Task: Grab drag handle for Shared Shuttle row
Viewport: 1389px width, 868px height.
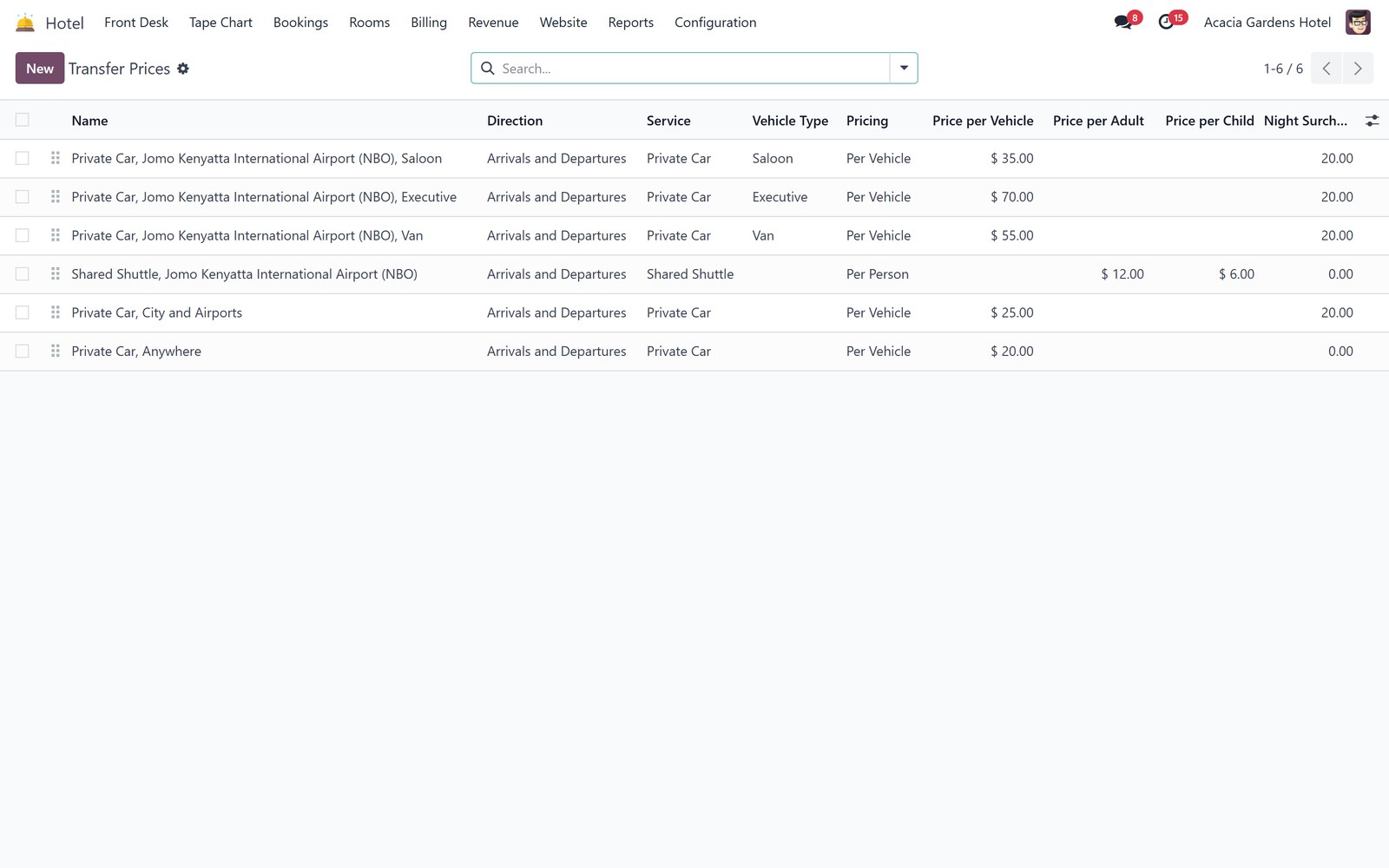Action: click(56, 274)
